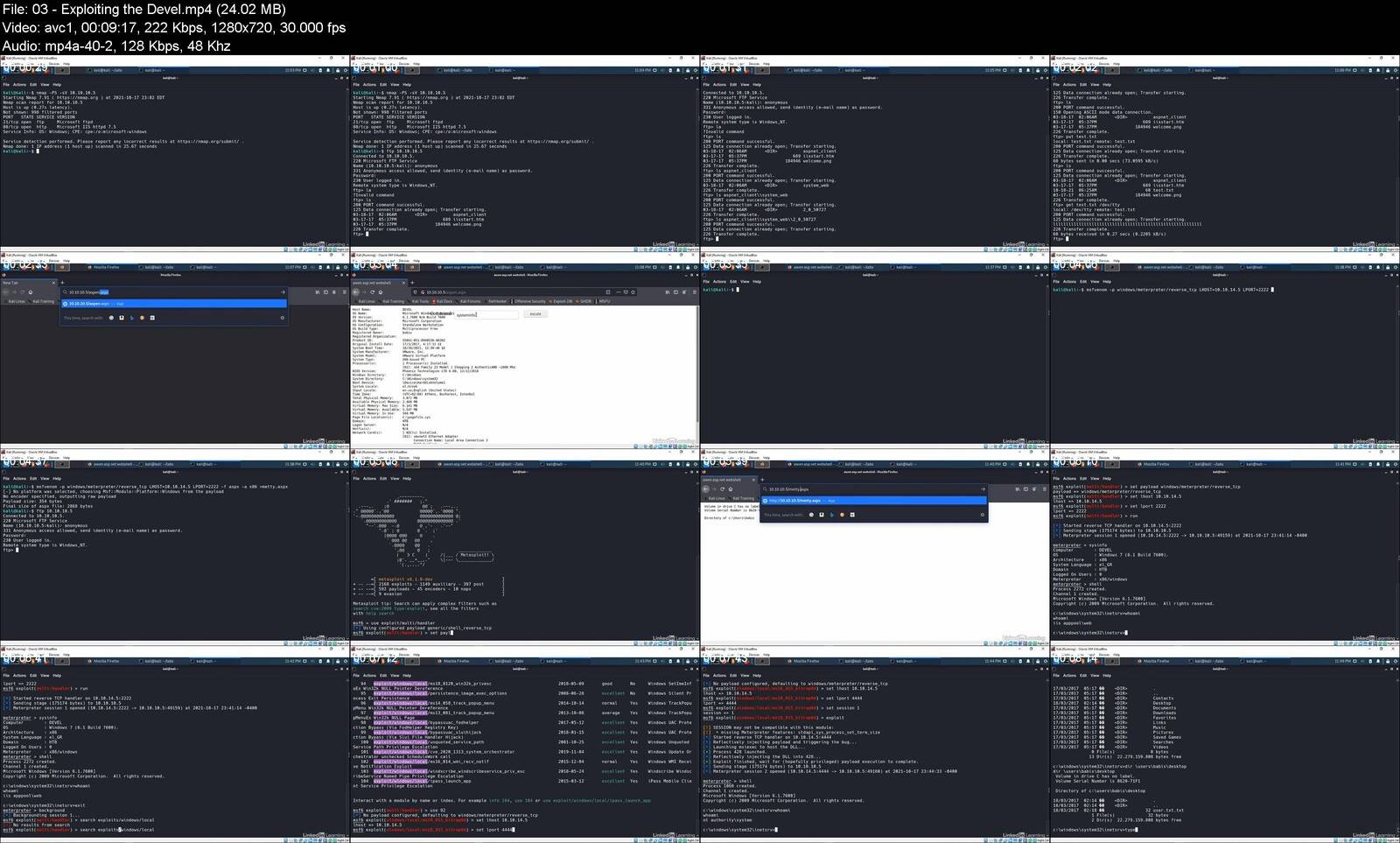Click Exploit-DB bookmark in webshell thumbnail
This screenshot has width=1400, height=843.
pos(562,301)
